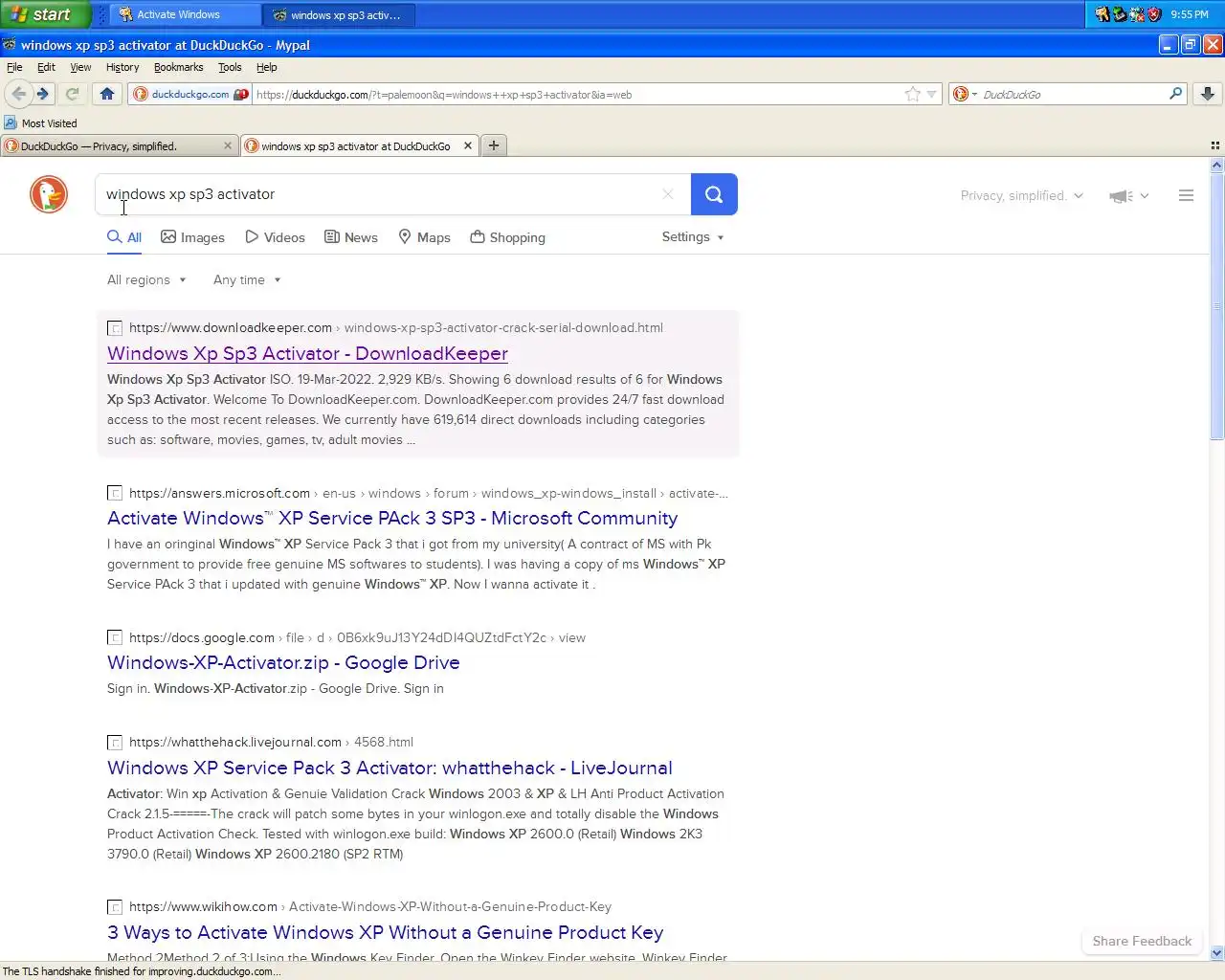Click the browser Forward arrow button

(42, 94)
